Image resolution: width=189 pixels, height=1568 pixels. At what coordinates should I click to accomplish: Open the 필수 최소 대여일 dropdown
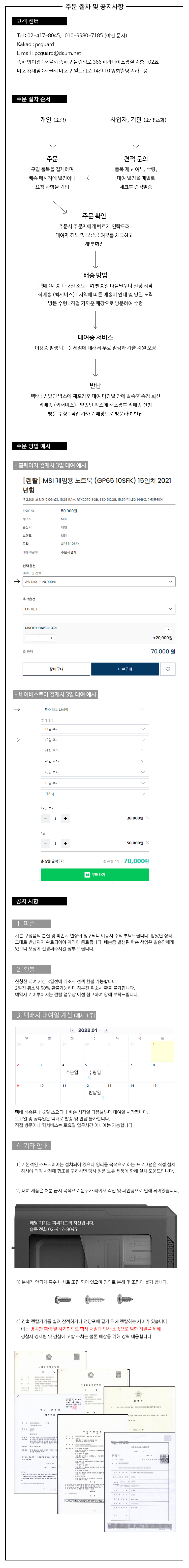click(94, 710)
